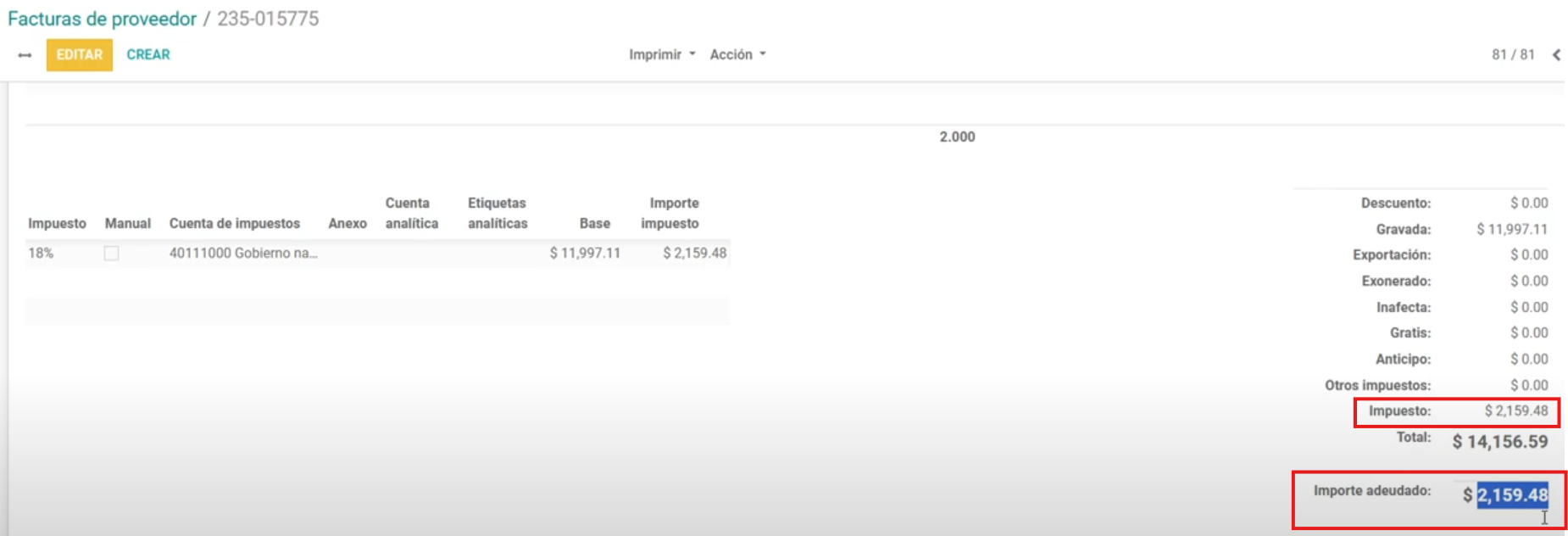
Task: Click the Impuesto column header
Action: coord(57,223)
